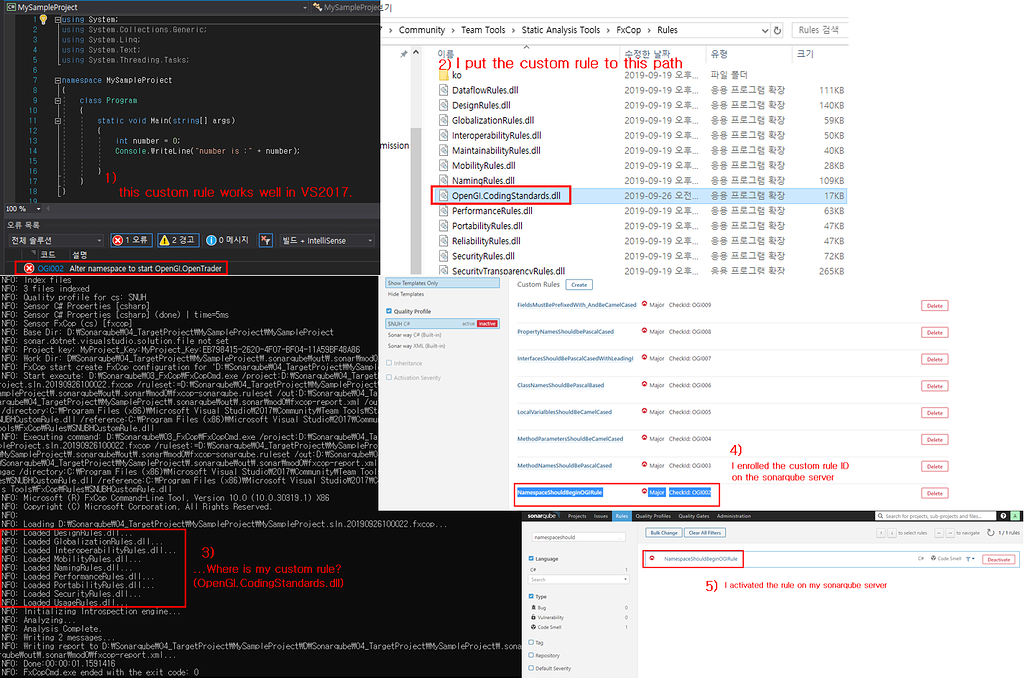Click the help icon in the sonarqube top bar
Image resolution: width=1024 pixels, height=680 pixels.
[x=1002, y=514]
